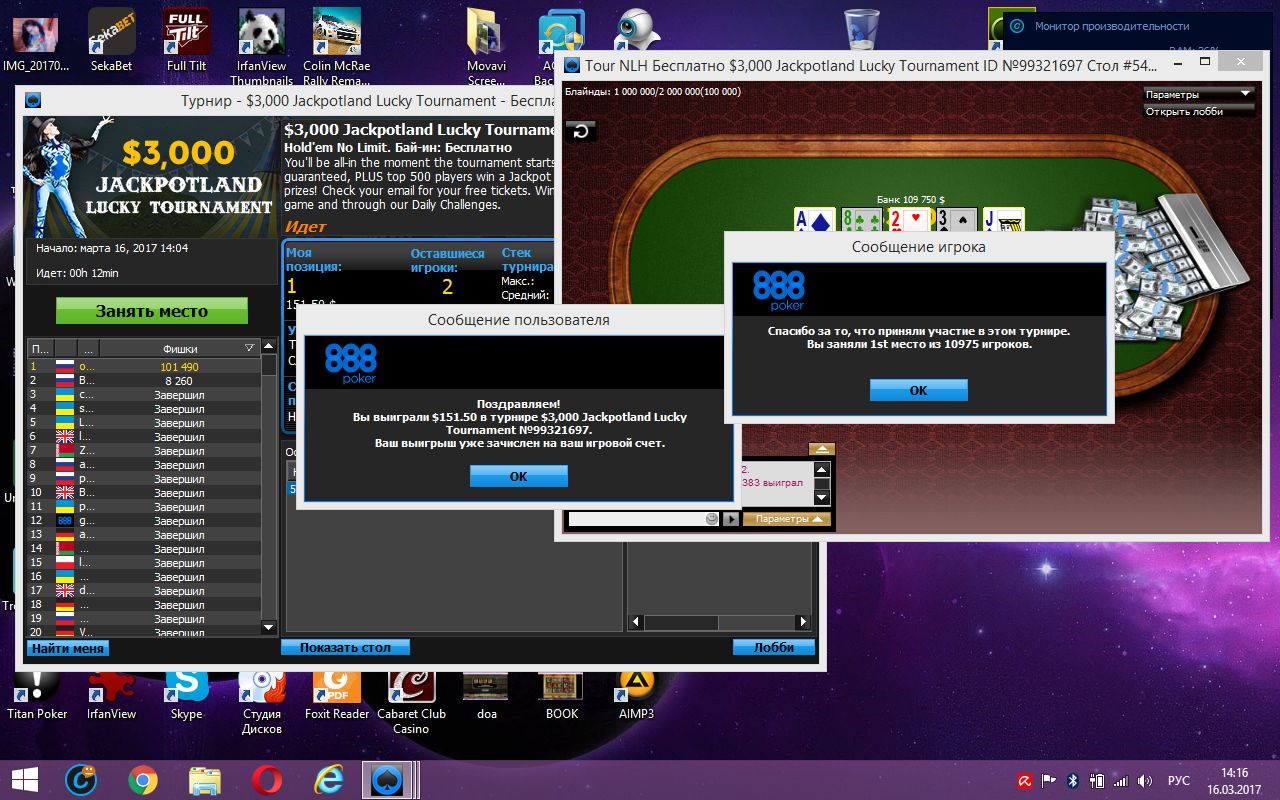Open the doa desktop file
The height and width of the screenshot is (800, 1280).
tap(487, 694)
